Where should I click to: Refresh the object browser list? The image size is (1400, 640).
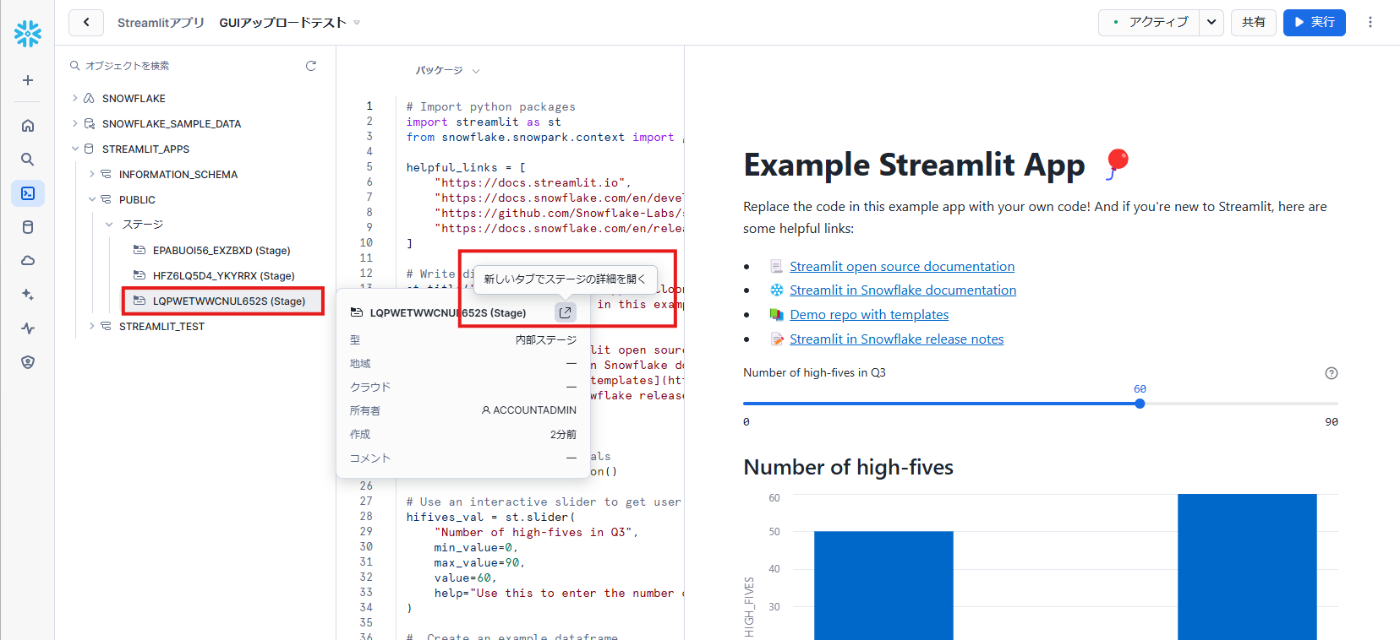(311, 66)
